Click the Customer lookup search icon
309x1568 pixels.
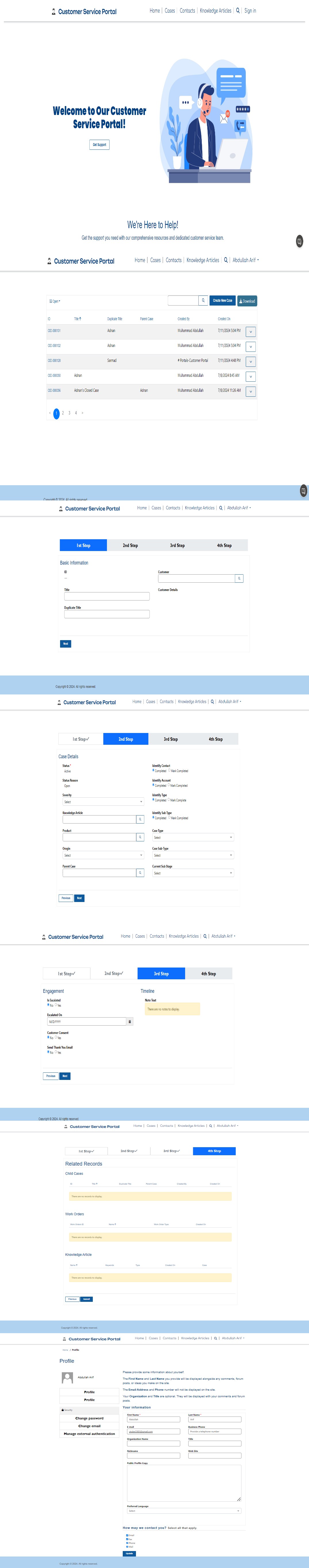coord(239,578)
